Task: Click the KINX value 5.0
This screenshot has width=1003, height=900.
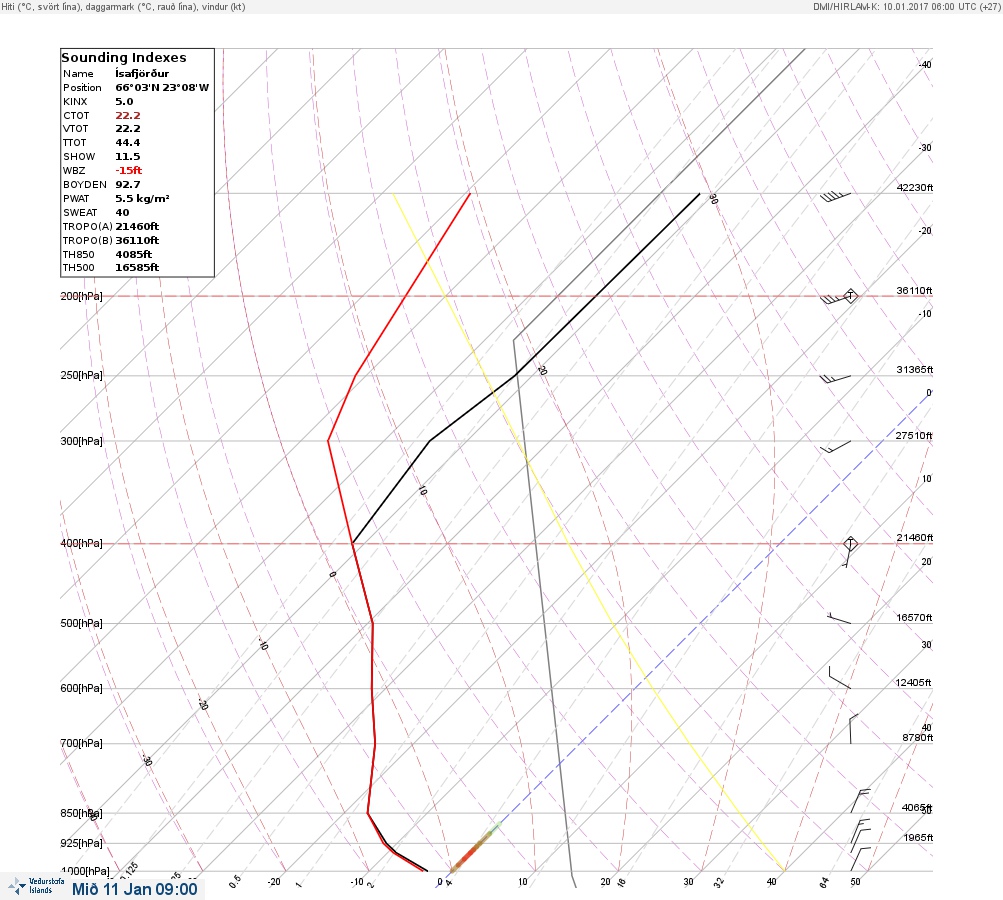Action: coord(124,102)
